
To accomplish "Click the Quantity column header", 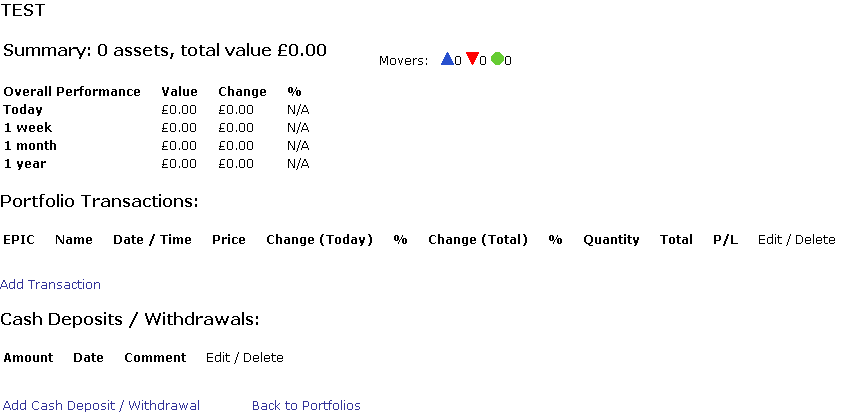I will click(x=611, y=240).
